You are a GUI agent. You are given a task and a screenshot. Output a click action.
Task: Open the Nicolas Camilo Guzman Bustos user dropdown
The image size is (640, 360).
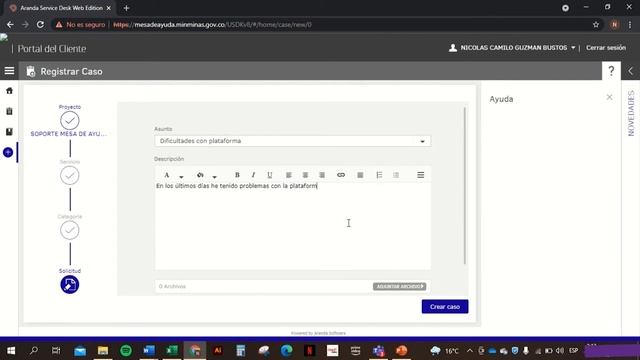512,48
